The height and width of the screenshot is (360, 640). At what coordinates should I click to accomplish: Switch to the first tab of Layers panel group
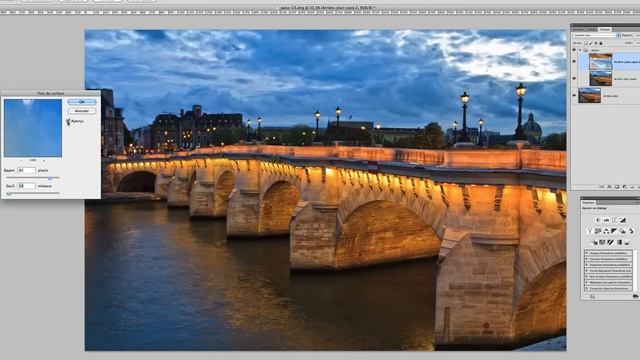point(578,29)
